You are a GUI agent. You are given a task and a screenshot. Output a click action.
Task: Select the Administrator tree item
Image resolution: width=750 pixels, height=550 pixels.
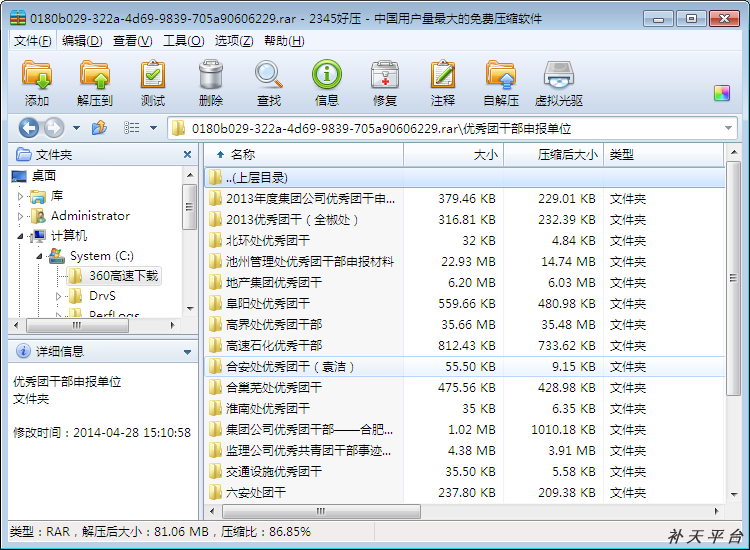pyautogui.click(x=90, y=216)
